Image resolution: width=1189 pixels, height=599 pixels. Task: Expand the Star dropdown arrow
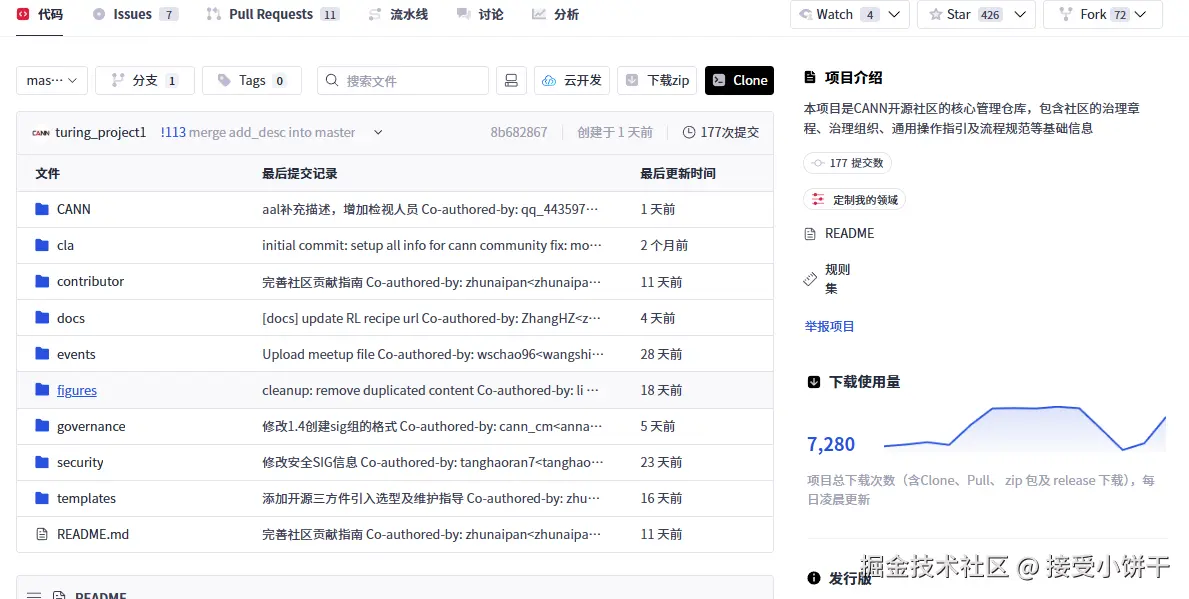(x=1020, y=14)
